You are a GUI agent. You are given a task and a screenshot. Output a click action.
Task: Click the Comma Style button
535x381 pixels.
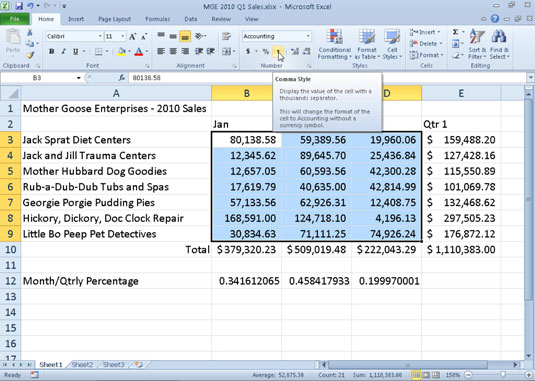(278, 52)
